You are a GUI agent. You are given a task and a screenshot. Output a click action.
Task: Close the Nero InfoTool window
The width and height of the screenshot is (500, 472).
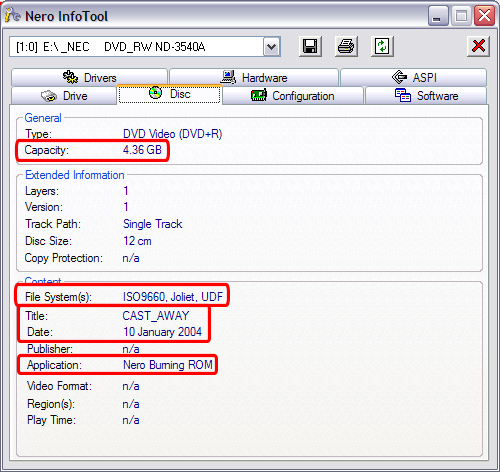[x=484, y=16]
